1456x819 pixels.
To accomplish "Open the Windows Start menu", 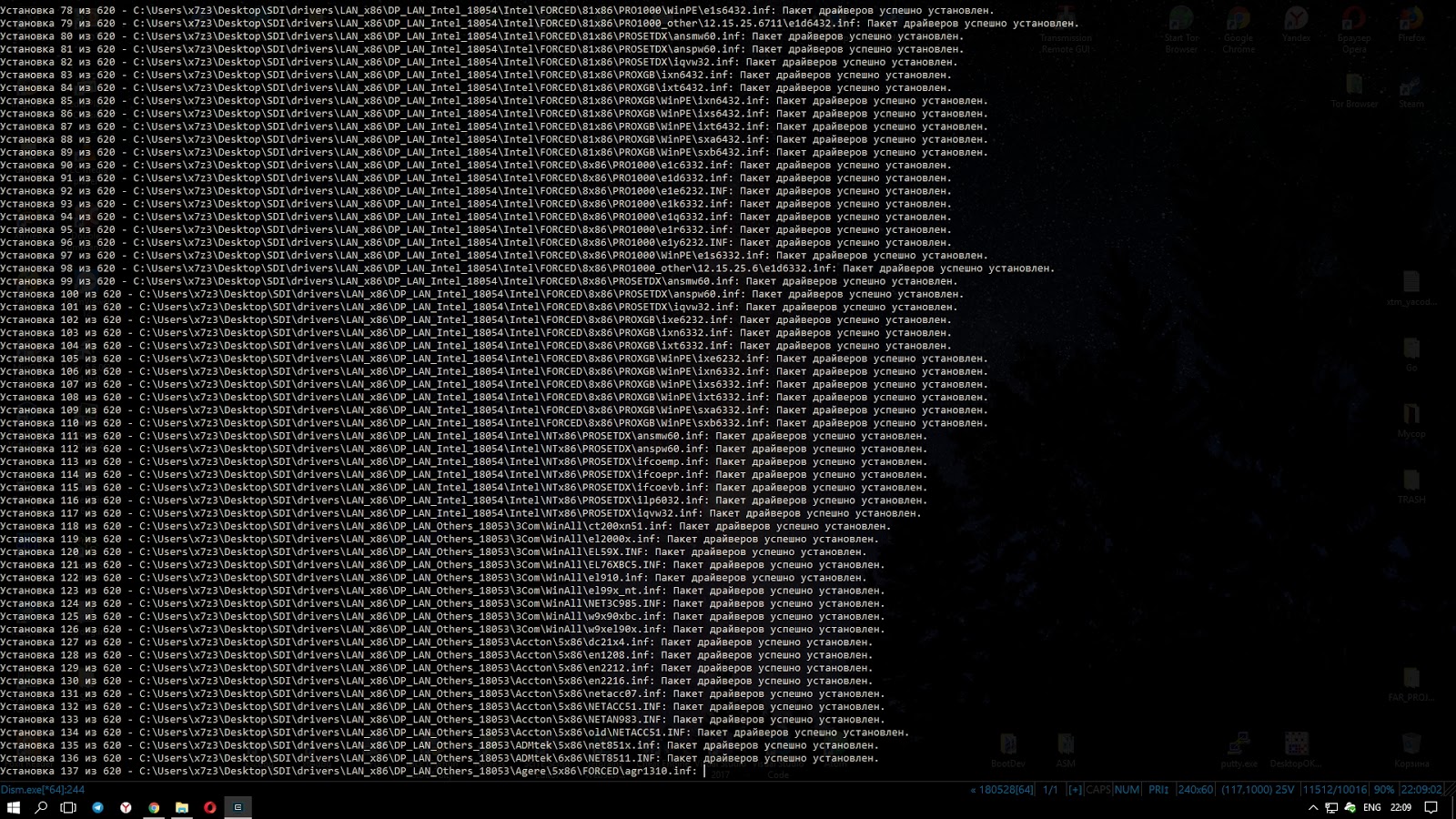I will [x=14, y=807].
